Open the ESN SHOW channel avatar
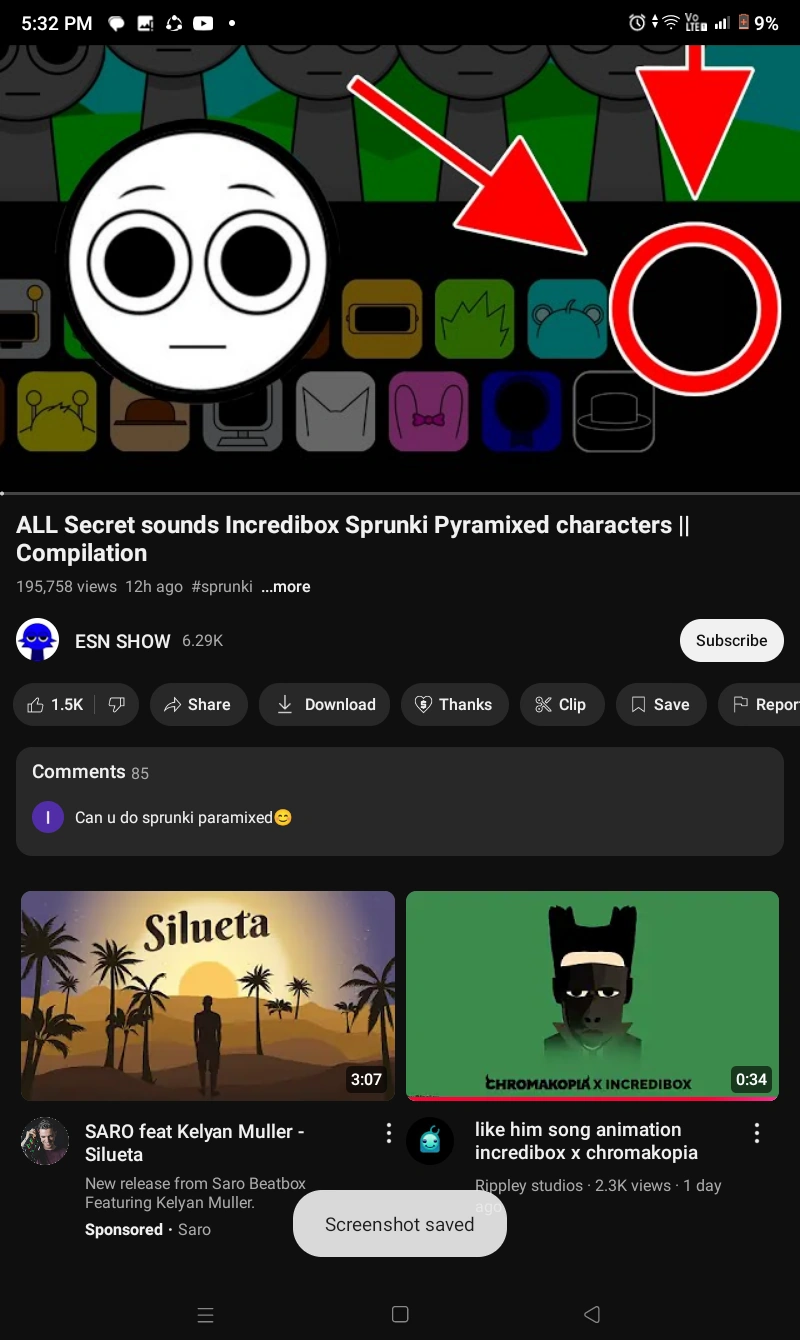Screen dimensions: 800x1340 (x=38, y=640)
